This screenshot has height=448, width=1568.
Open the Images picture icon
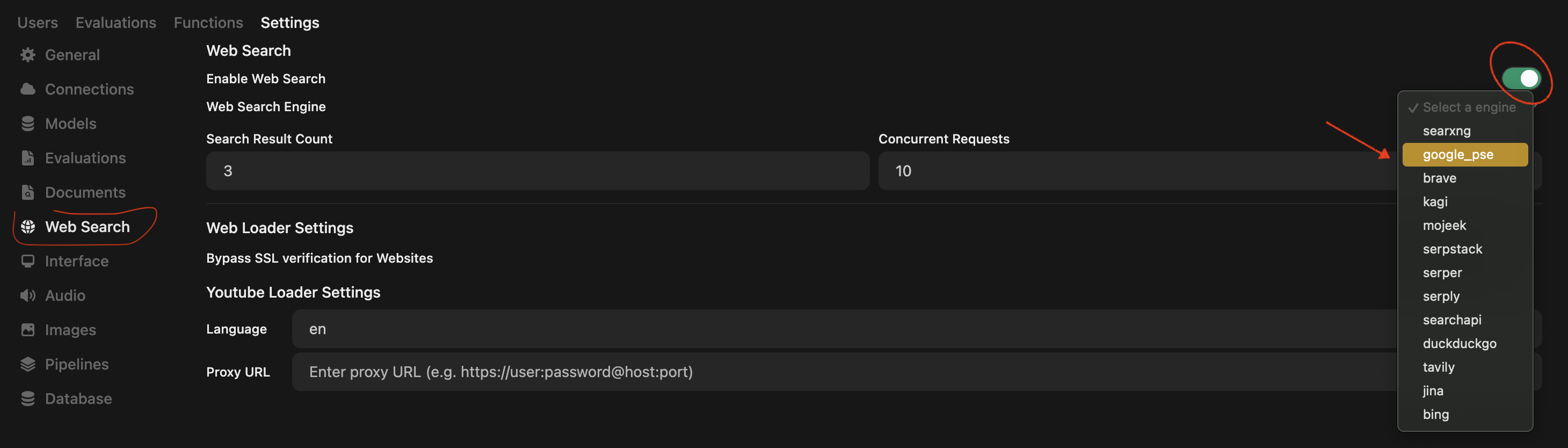point(28,330)
